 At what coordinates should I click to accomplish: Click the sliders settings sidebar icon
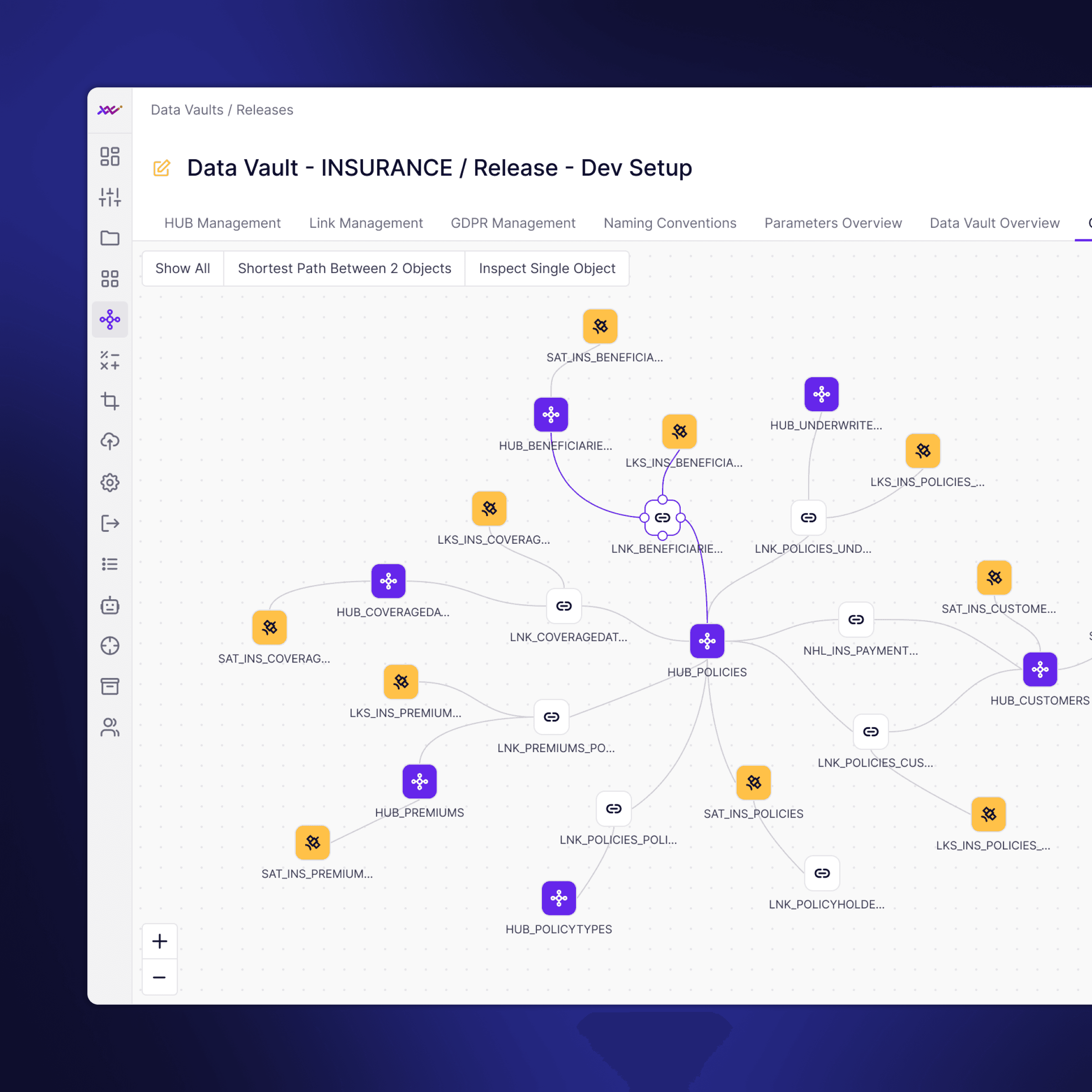110,197
